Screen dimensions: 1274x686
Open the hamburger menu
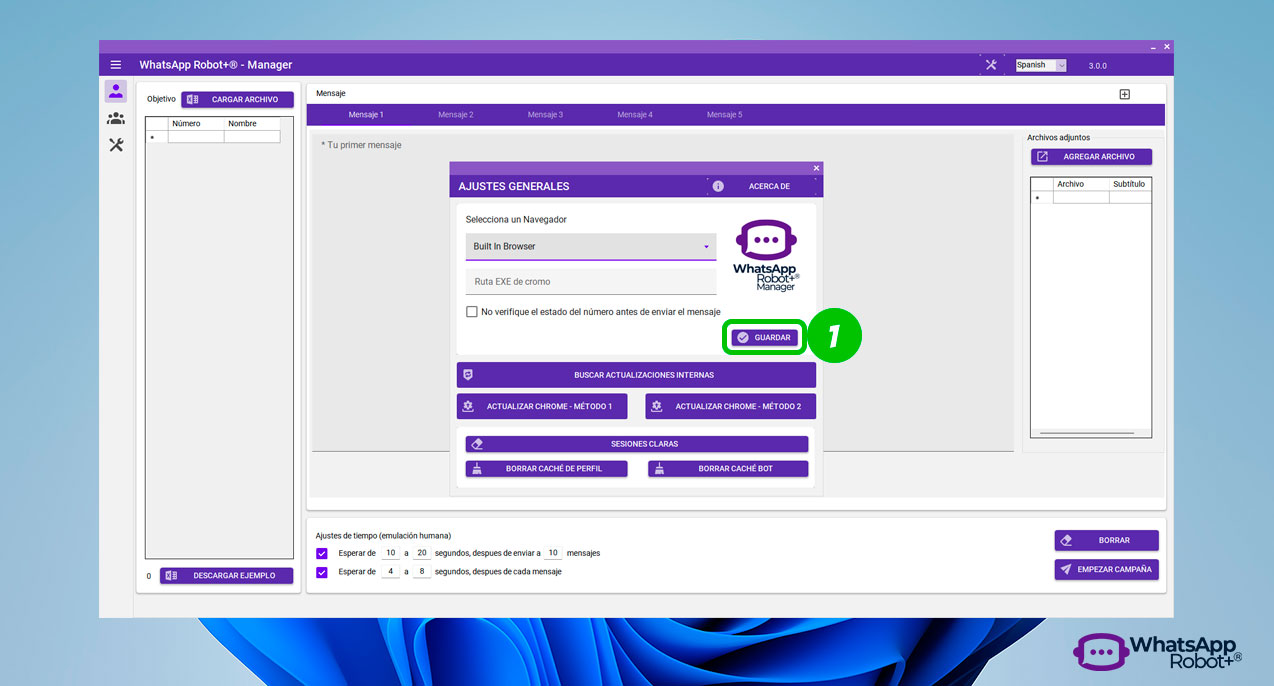click(x=116, y=65)
